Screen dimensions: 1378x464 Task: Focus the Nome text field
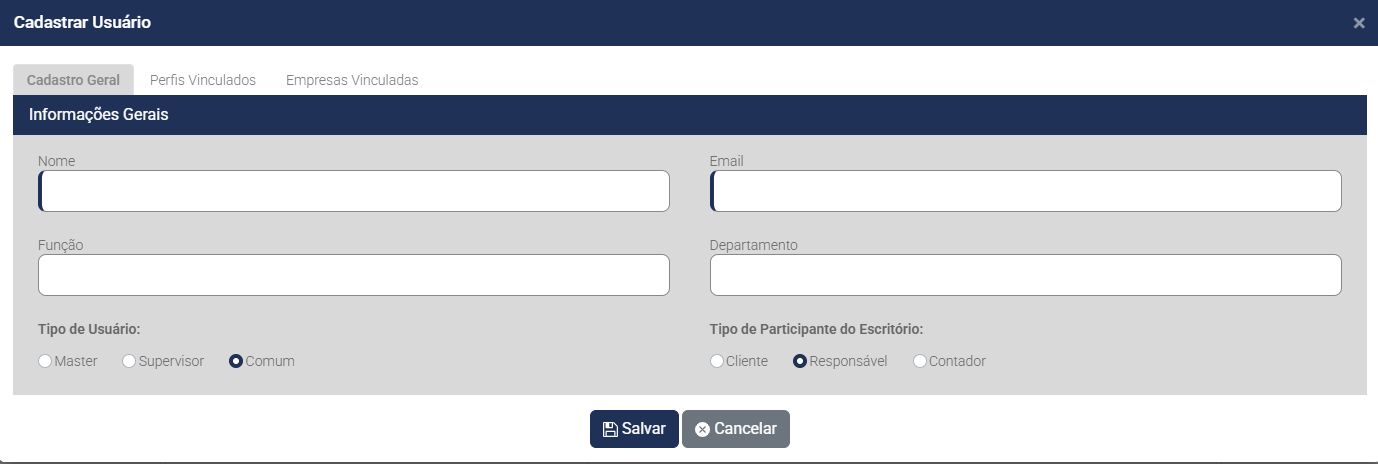[x=354, y=191]
